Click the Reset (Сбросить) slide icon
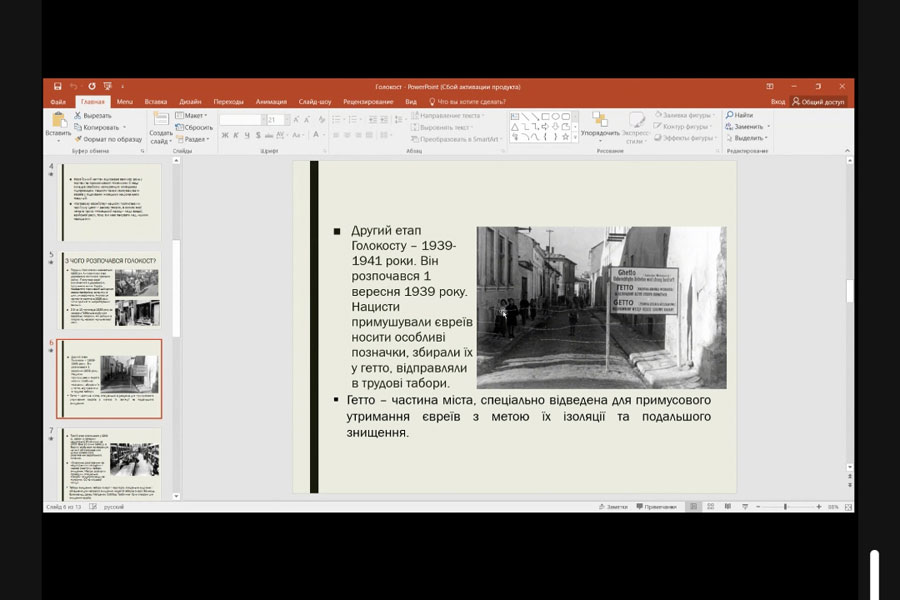The height and width of the screenshot is (600, 900). click(x=180, y=127)
